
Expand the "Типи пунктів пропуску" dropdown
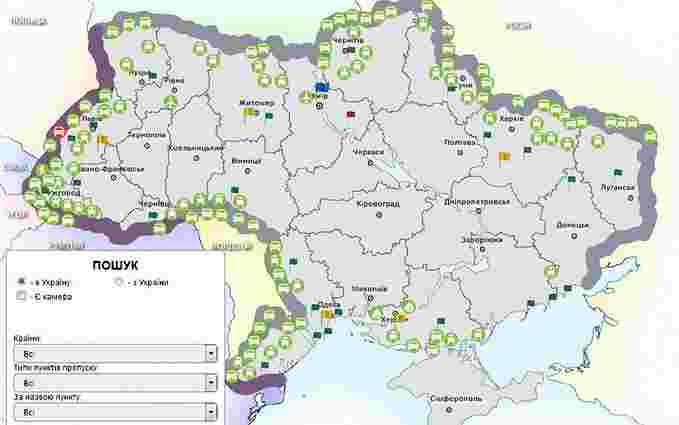[115, 382]
